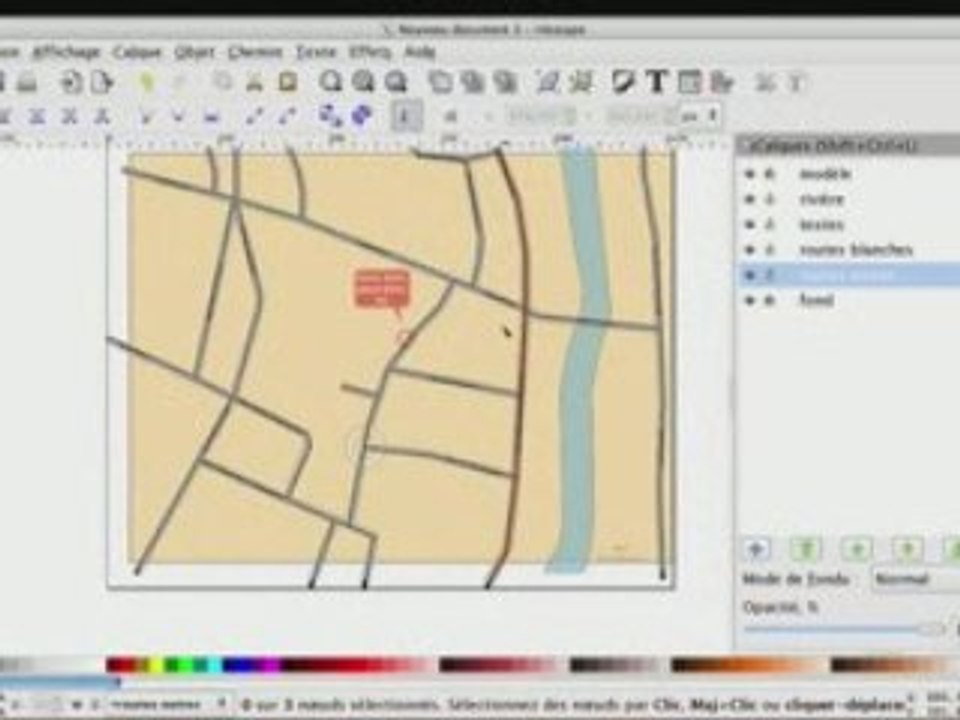Group selected objects icon
960x720 pixels.
click(548, 81)
